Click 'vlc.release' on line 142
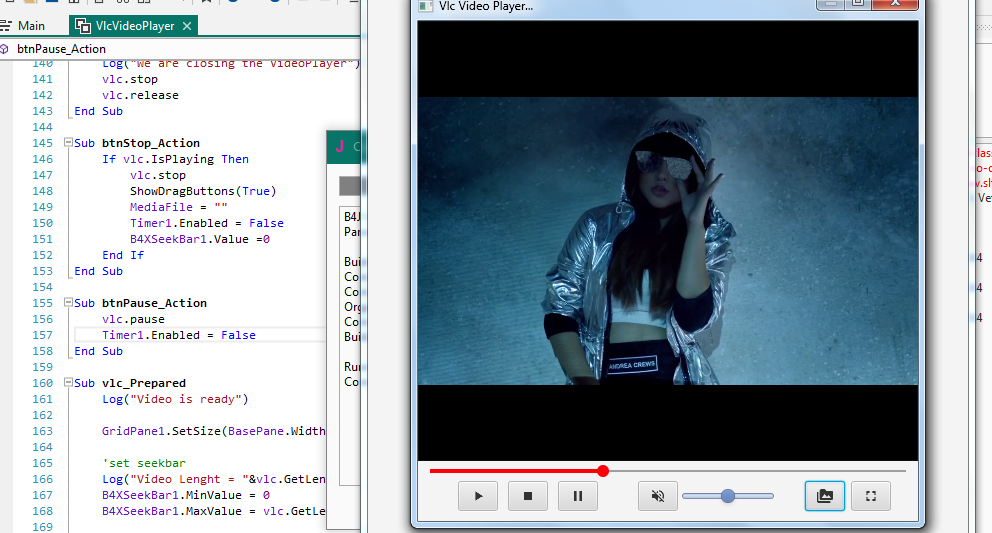 coord(140,95)
